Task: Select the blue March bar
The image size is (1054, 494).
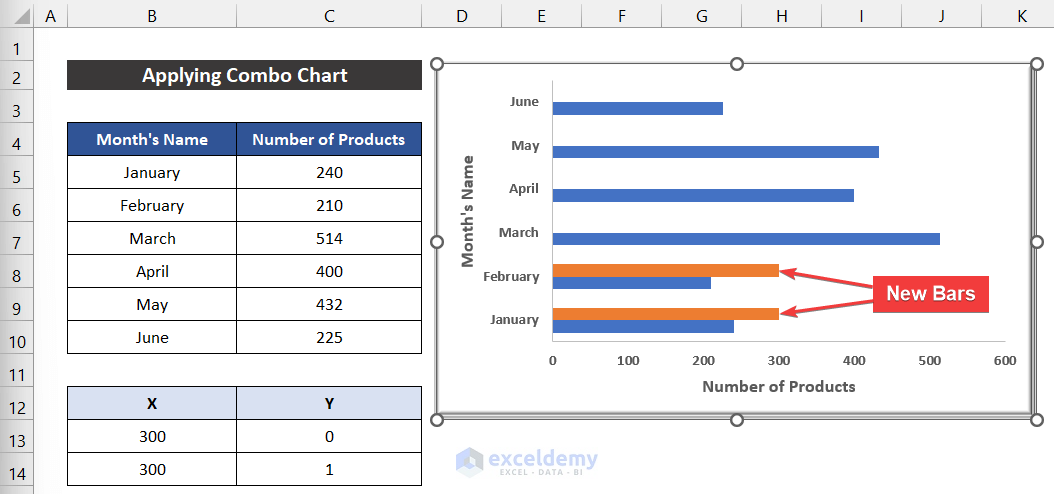Action: (745, 239)
